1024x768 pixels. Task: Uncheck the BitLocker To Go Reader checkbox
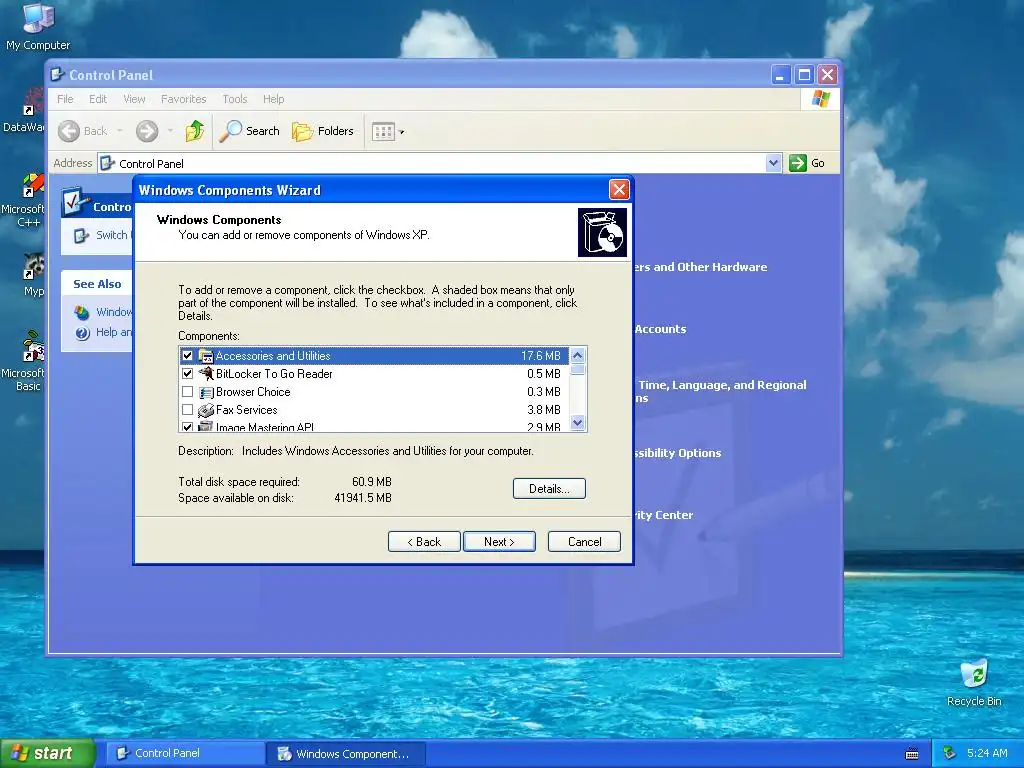tap(187, 374)
